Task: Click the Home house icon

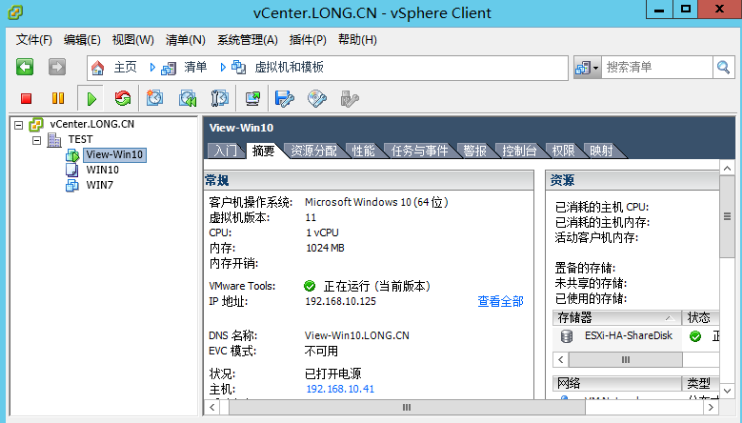Action: tap(97, 68)
